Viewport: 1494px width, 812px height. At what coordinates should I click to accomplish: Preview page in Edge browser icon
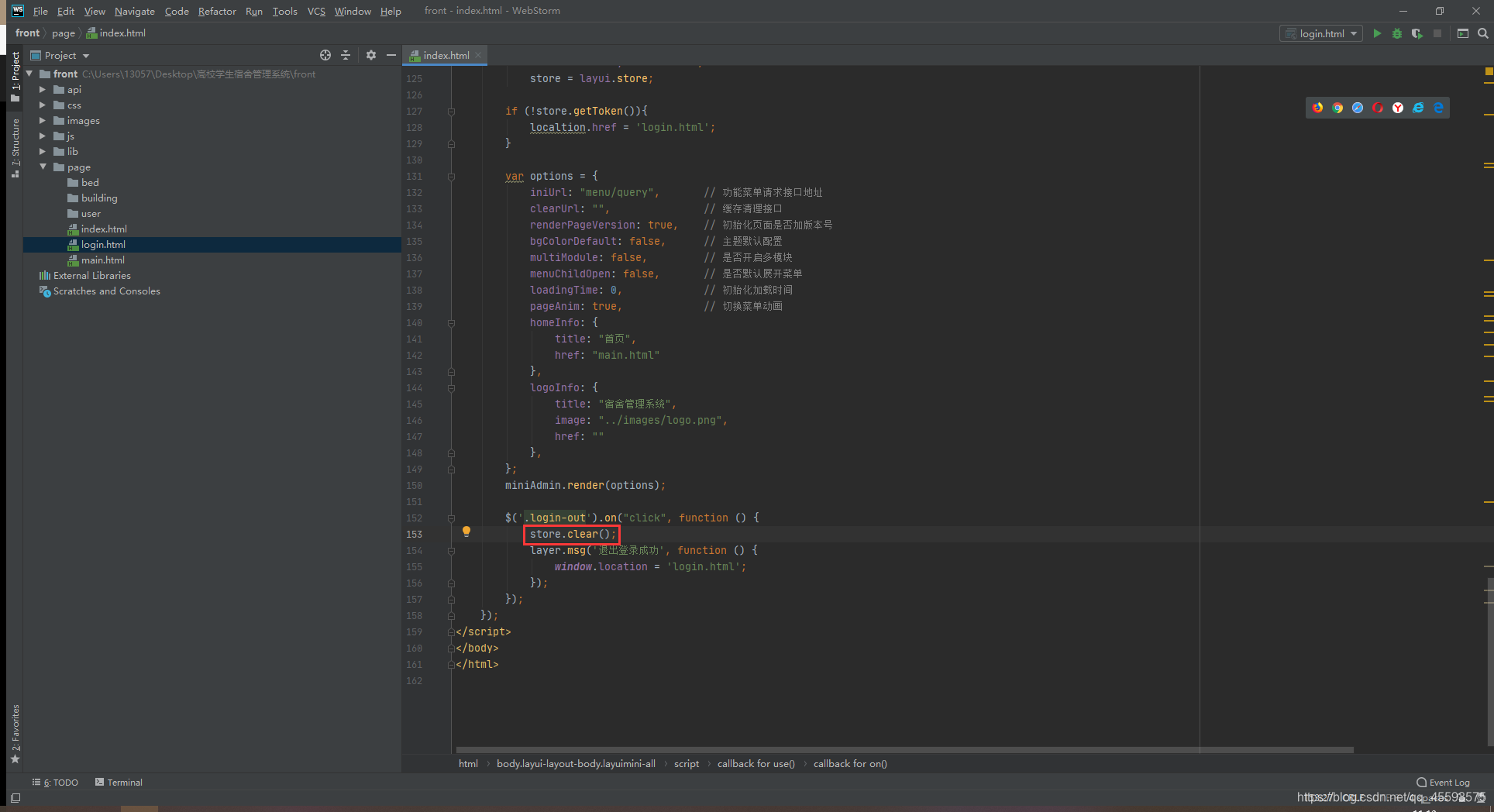[1438, 108]
